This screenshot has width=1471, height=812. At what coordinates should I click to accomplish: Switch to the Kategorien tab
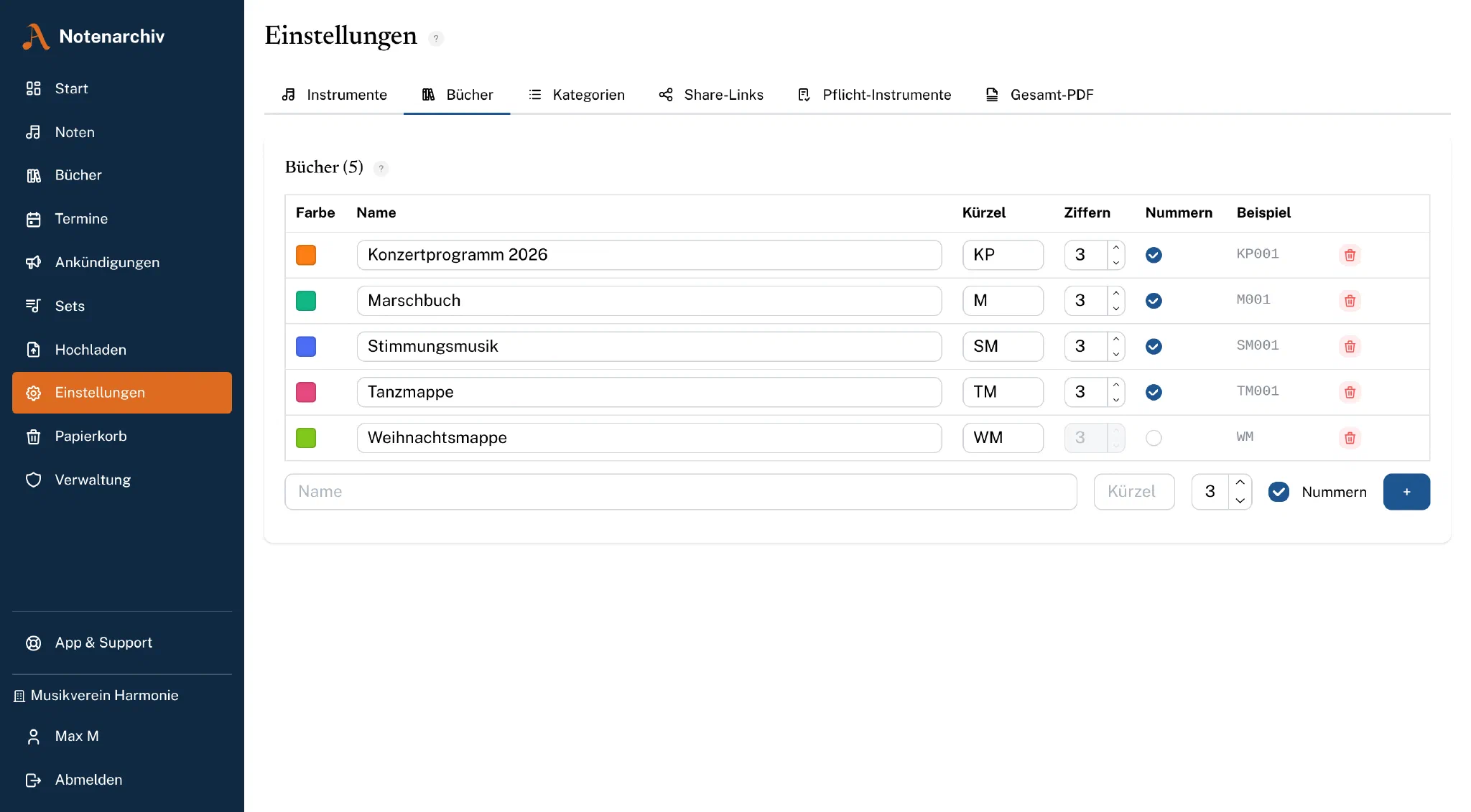point(576,95)
